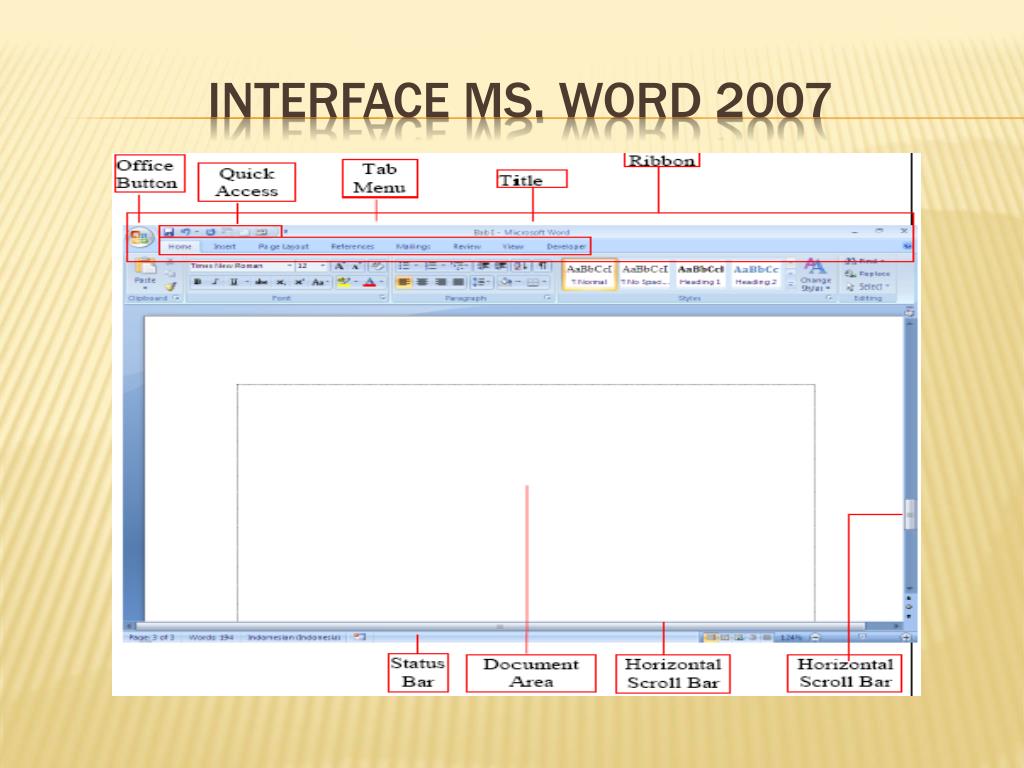Redo action in Quick Access toolbar

[210, 232]
